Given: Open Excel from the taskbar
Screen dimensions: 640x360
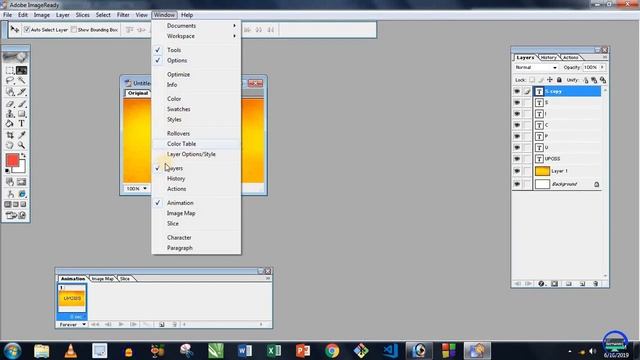Looking at the screenshot, I should [x=274, y=351].
